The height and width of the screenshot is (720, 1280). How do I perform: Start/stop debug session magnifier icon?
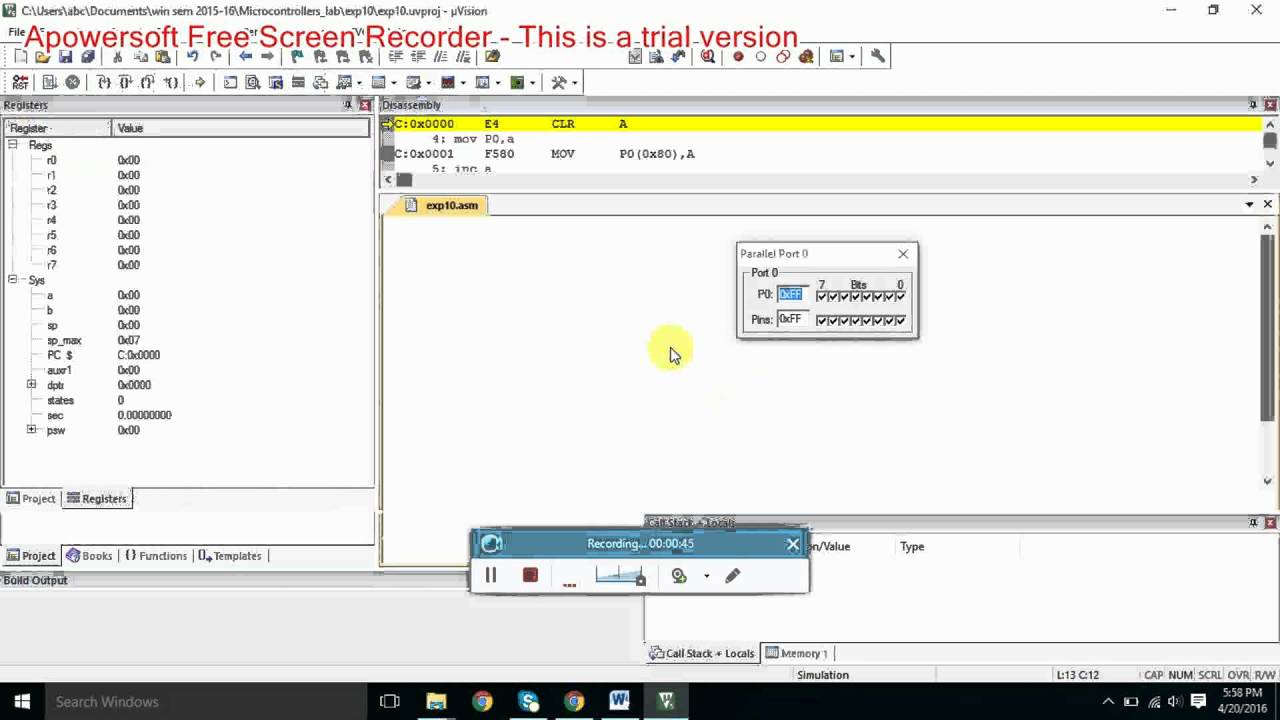coord(707,56)
